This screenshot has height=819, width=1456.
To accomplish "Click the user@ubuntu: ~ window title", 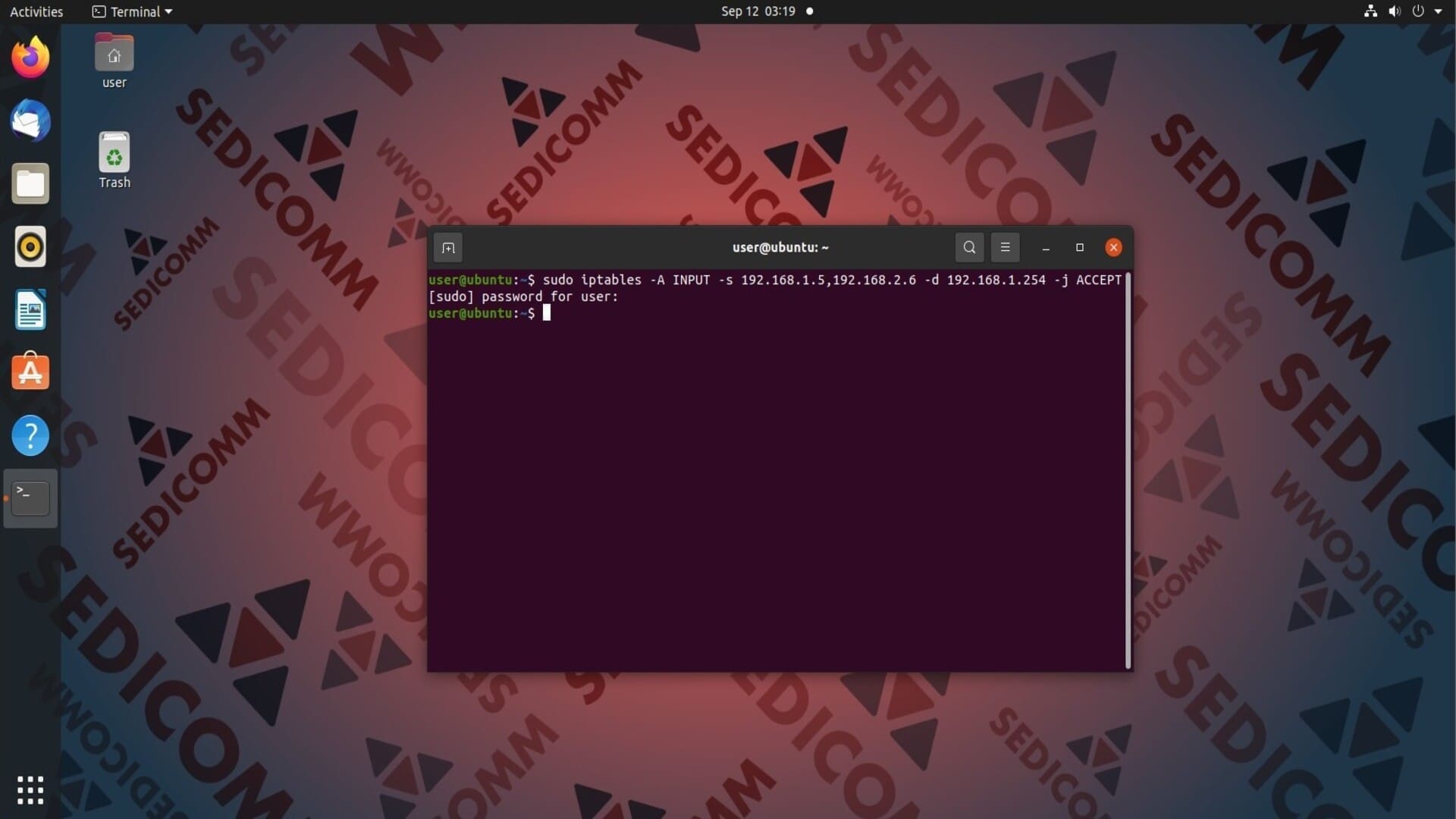I will 780,247.
